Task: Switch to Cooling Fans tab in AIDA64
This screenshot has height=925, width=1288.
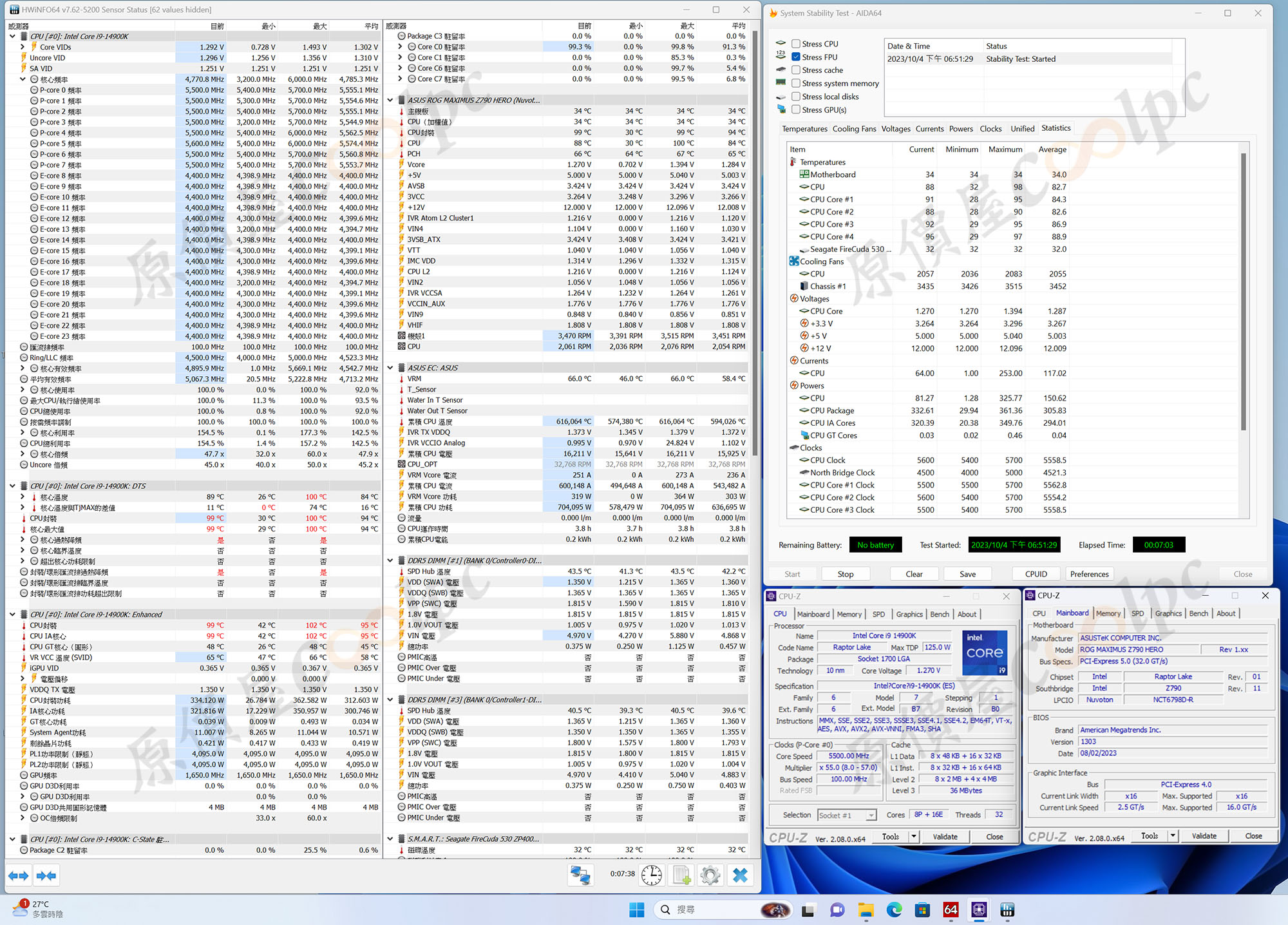Action: (854, 129)
